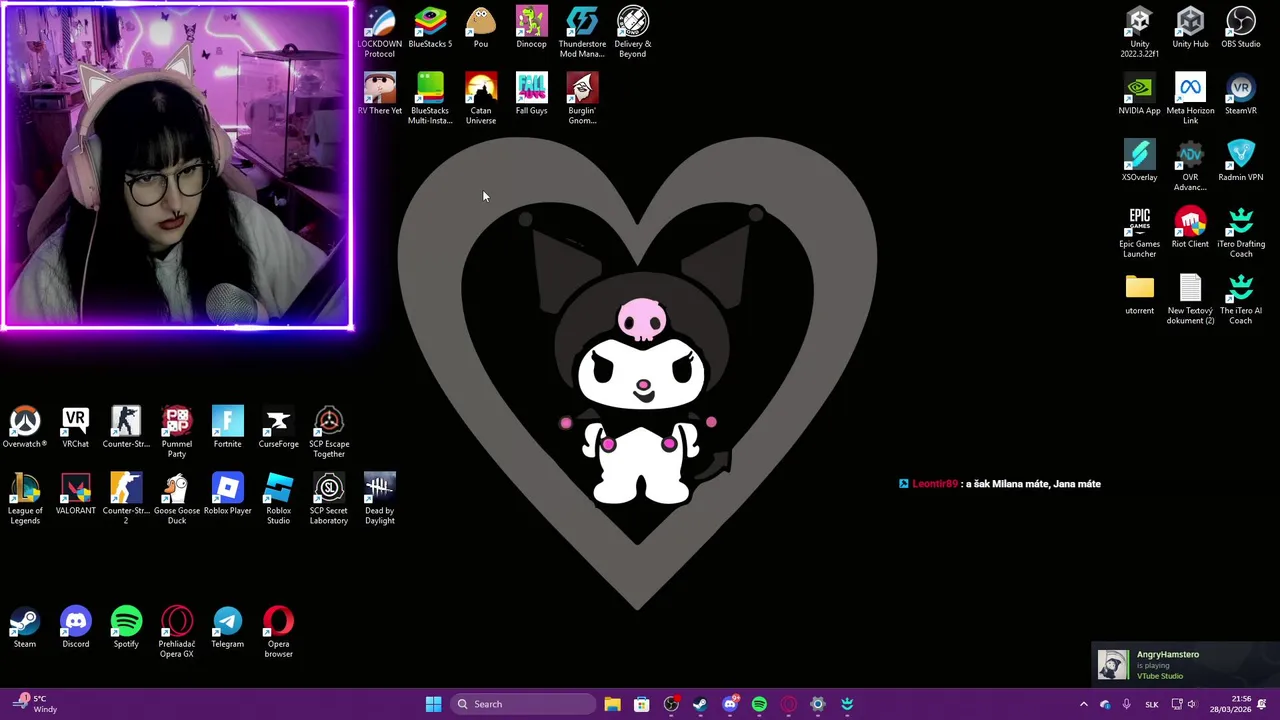Image resolution: width=1280 pixels, height=720 pixels.
Task: Select the New Textový dokument (2) file
Action: [1190, 299]
